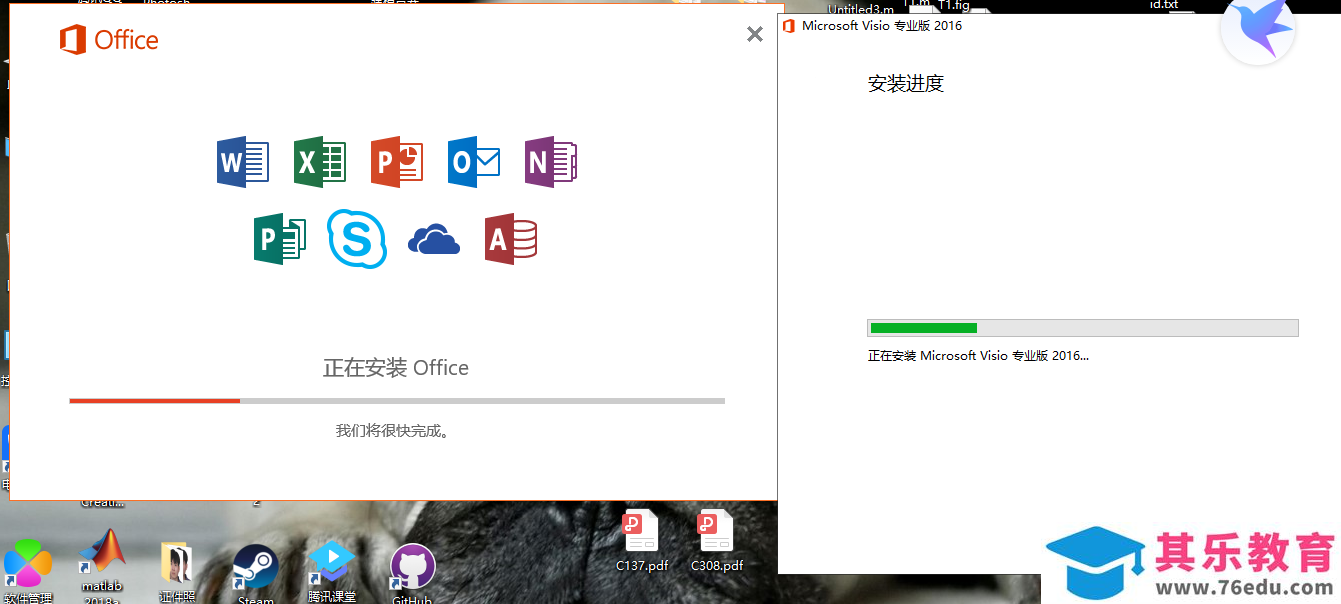Screen dimensions: 1341x604
Task: Click the OneNote icon in Office installer
Action: [551, 162]
